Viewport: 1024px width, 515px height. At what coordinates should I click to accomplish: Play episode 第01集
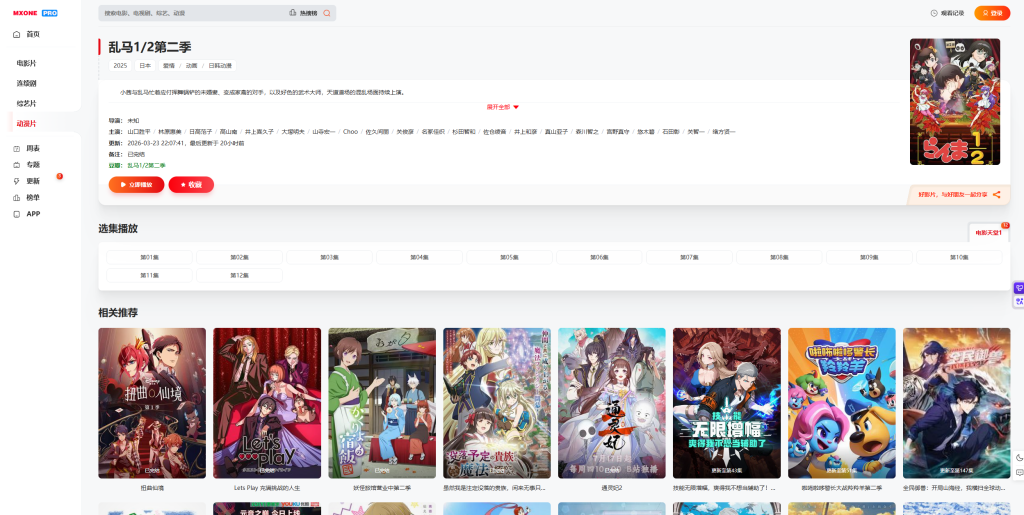tap(150, 258)
